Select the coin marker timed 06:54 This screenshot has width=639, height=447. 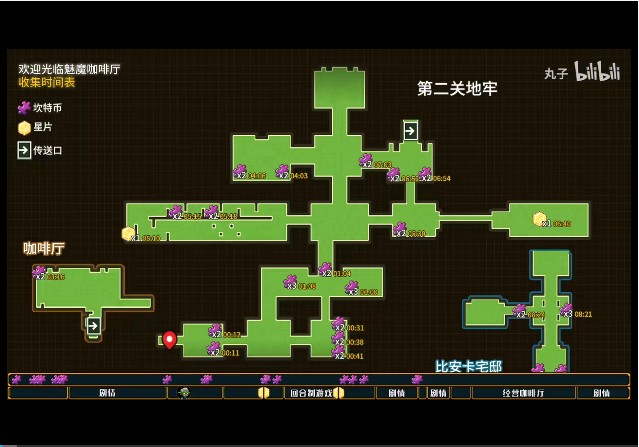coord(425,174)
